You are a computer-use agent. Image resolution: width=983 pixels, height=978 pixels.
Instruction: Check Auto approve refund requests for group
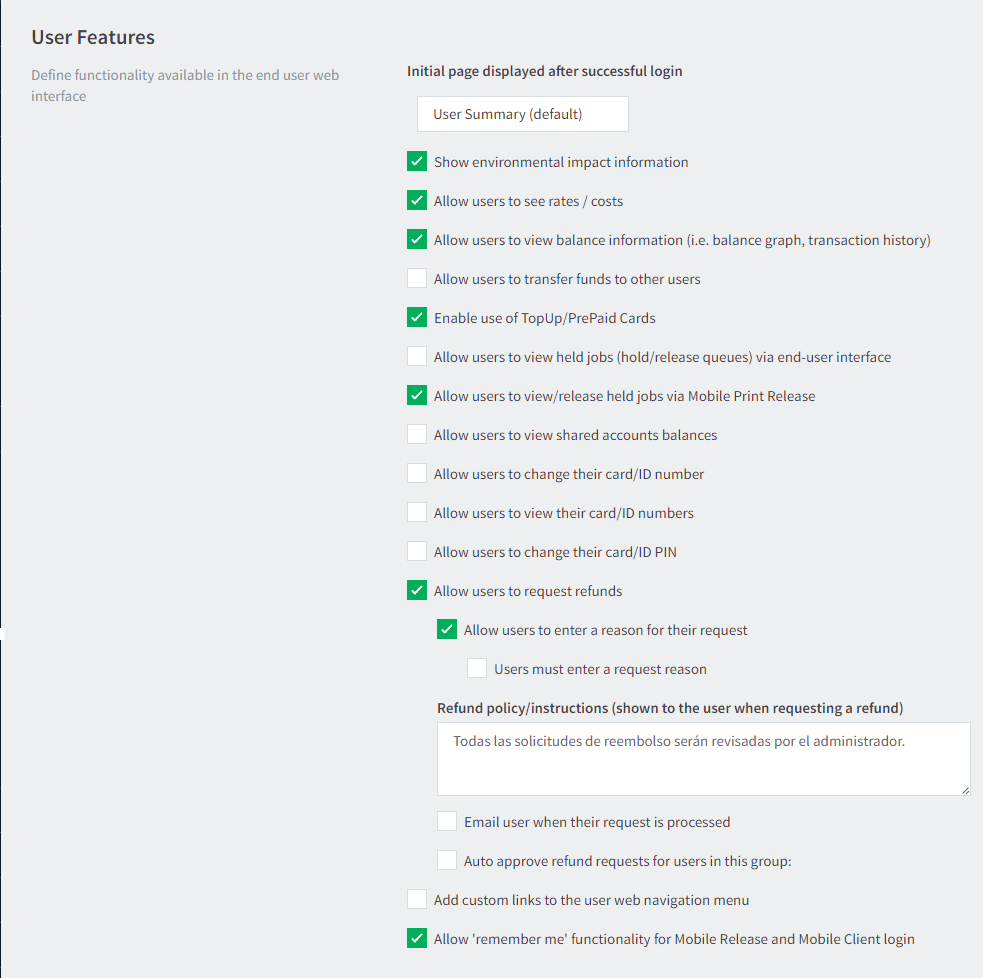pyautogui.click(x=447, y=860)
